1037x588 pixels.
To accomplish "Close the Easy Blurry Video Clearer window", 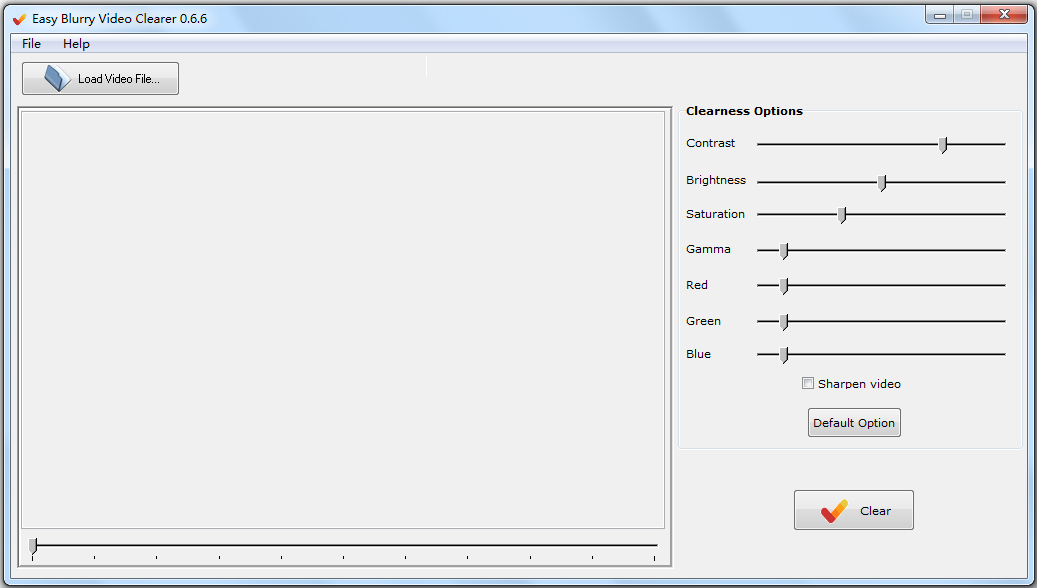I will [1002, 15].
